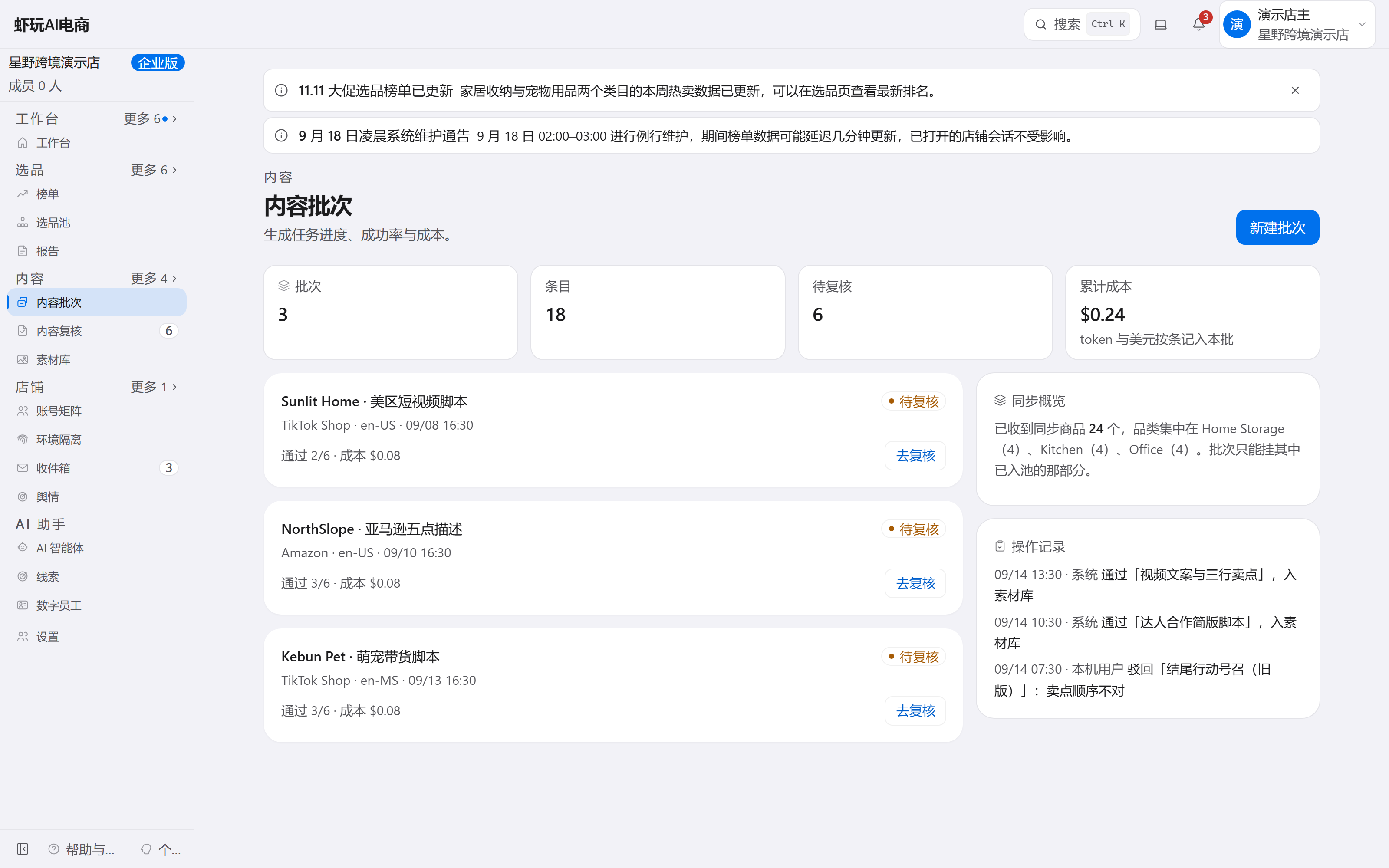Image resolution: width=1389 pixels, height=868 pixels.
Task: Select the 内容批次 sidebar item
Action: 96,302
